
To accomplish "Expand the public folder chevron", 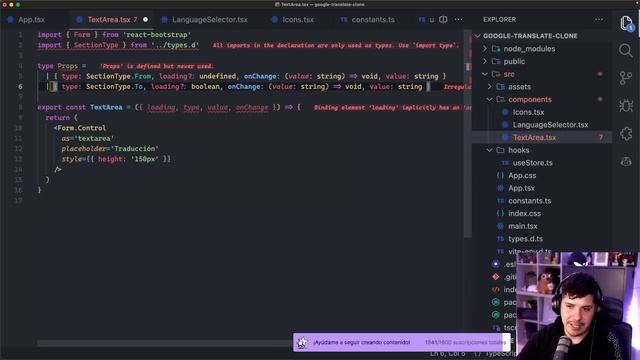I will [484, 61].
